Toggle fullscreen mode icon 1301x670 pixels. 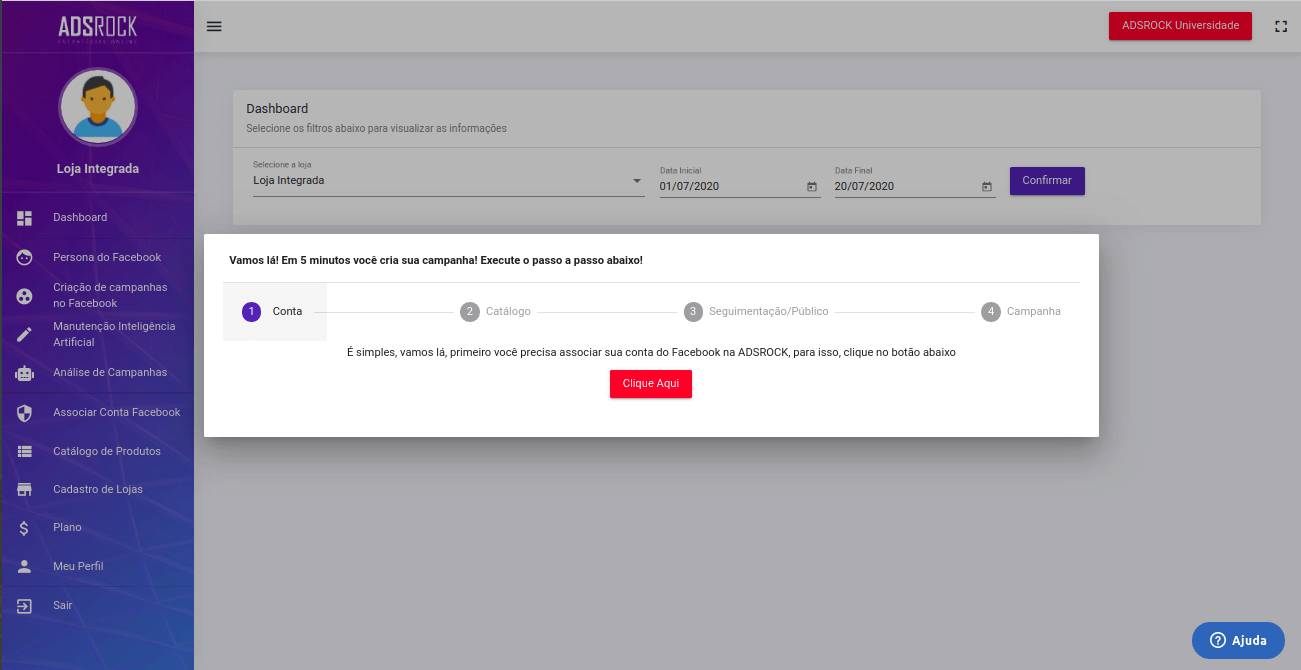[1280, 26]
